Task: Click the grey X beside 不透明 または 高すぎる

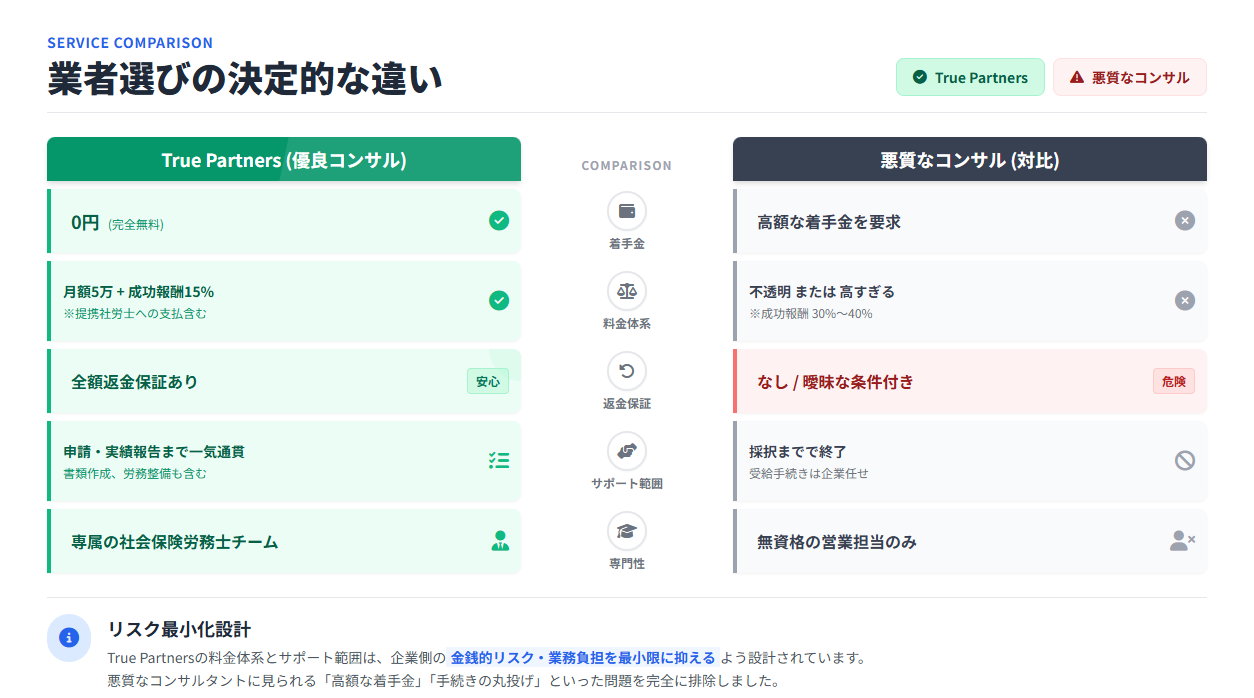Action: pos(1184,301)
